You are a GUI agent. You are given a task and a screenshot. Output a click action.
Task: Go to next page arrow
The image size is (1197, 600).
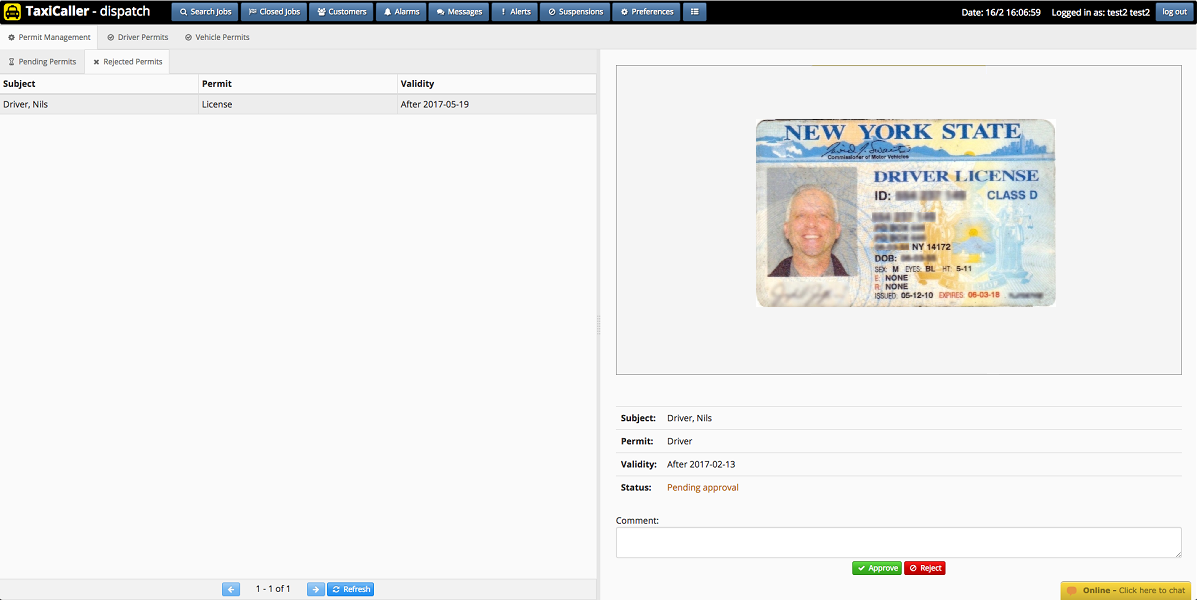point(315,589)
